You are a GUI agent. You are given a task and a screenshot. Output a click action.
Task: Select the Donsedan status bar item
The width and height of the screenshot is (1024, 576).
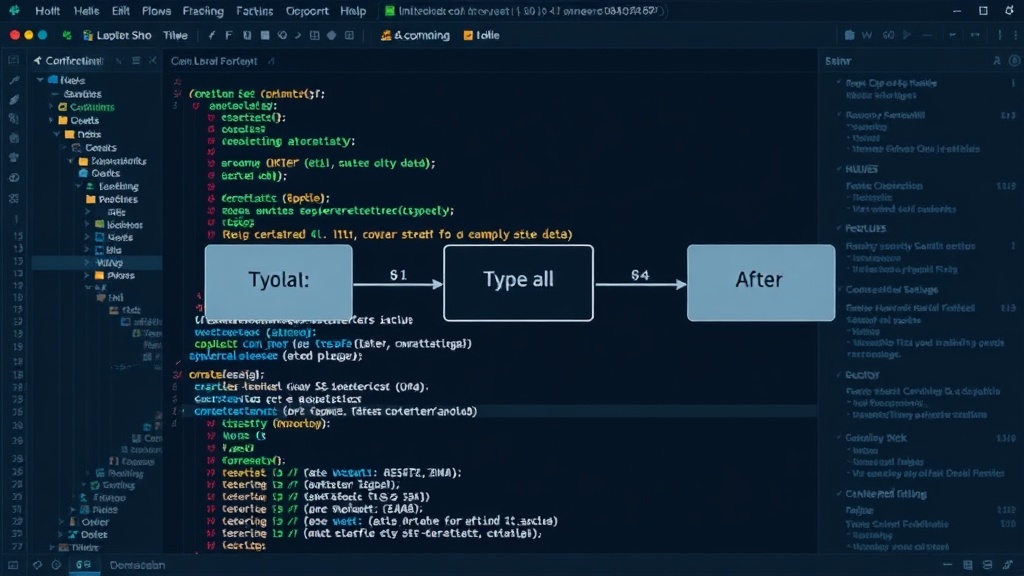(x=137, y=565)
